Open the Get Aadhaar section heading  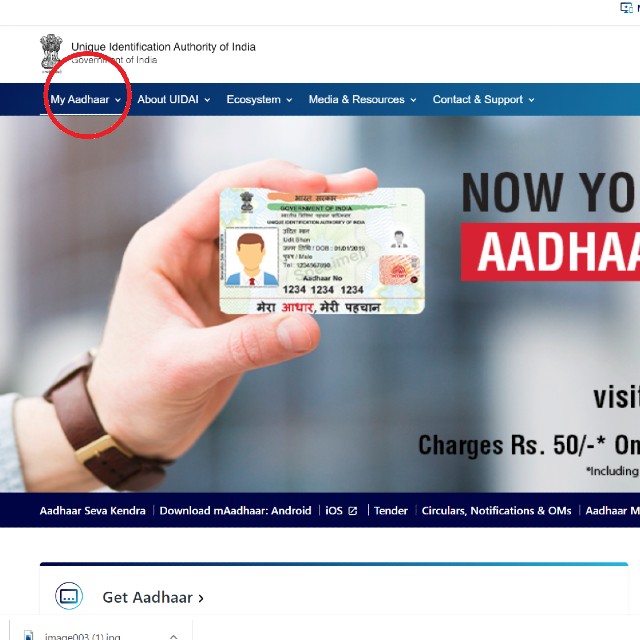[x=153, y=597]
